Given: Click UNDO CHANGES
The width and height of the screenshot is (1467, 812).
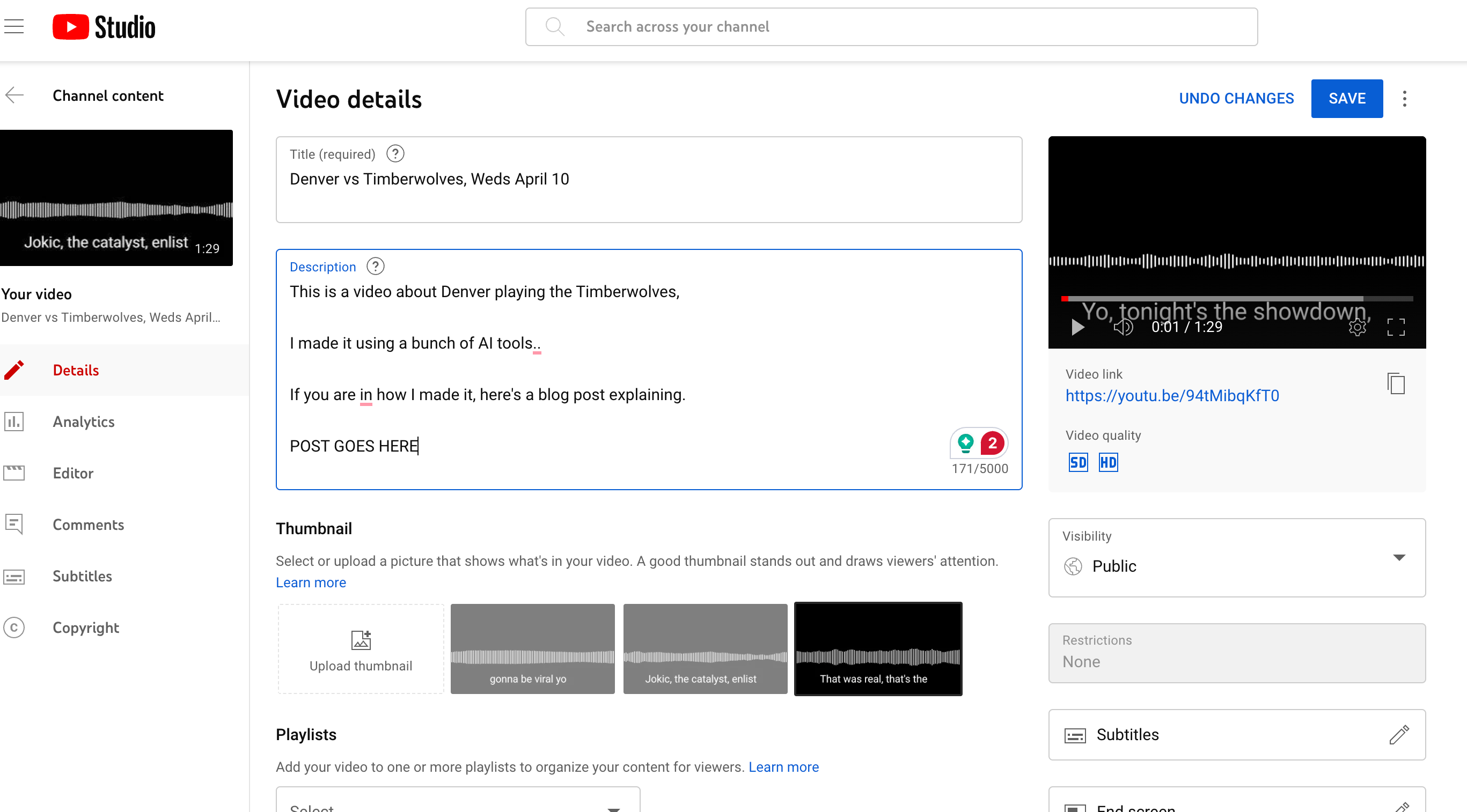Looking at the screenshot, I should tap(1236, 99).
